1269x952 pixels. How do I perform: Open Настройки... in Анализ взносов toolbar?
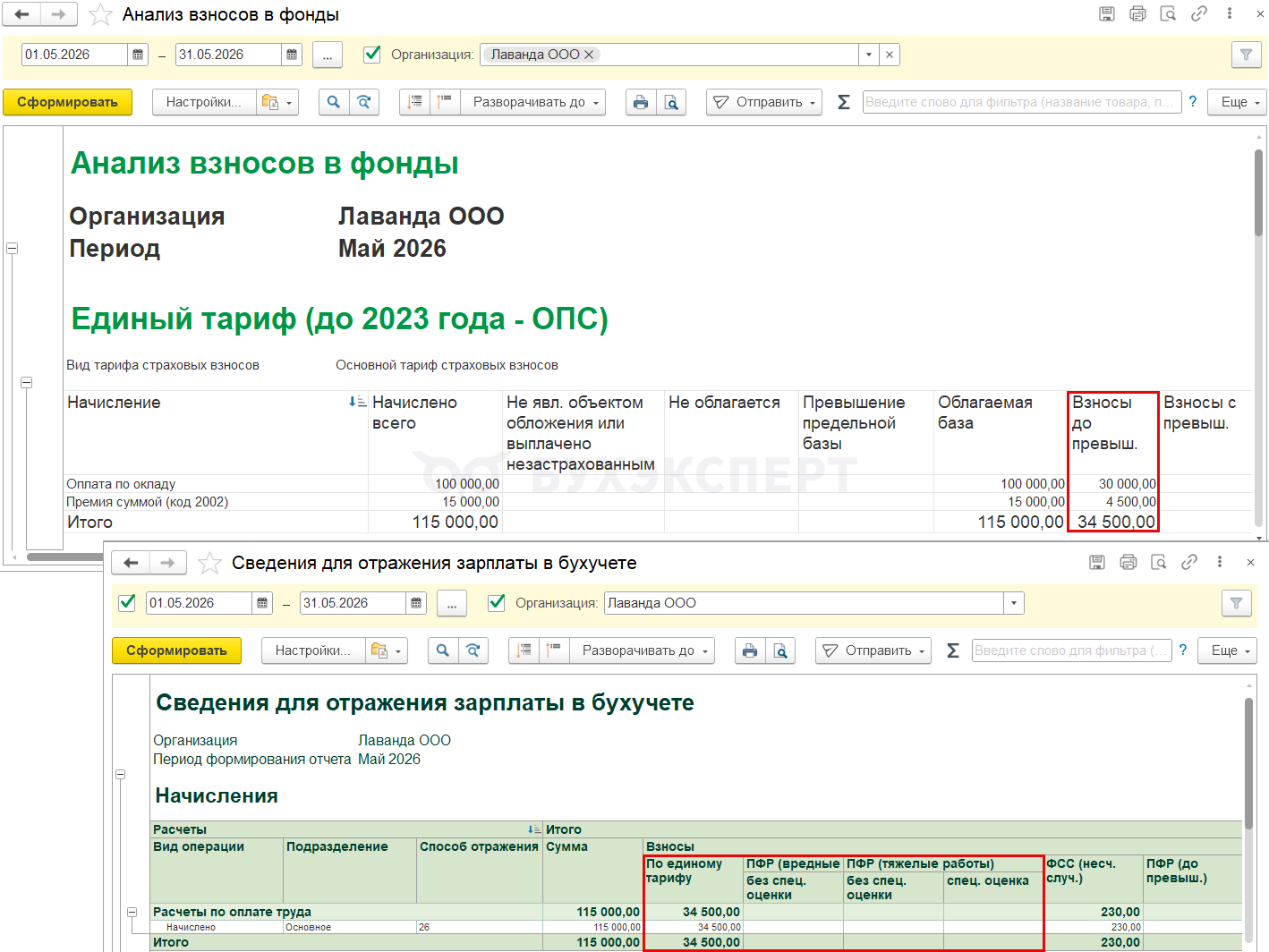click(x=204, y=102)
